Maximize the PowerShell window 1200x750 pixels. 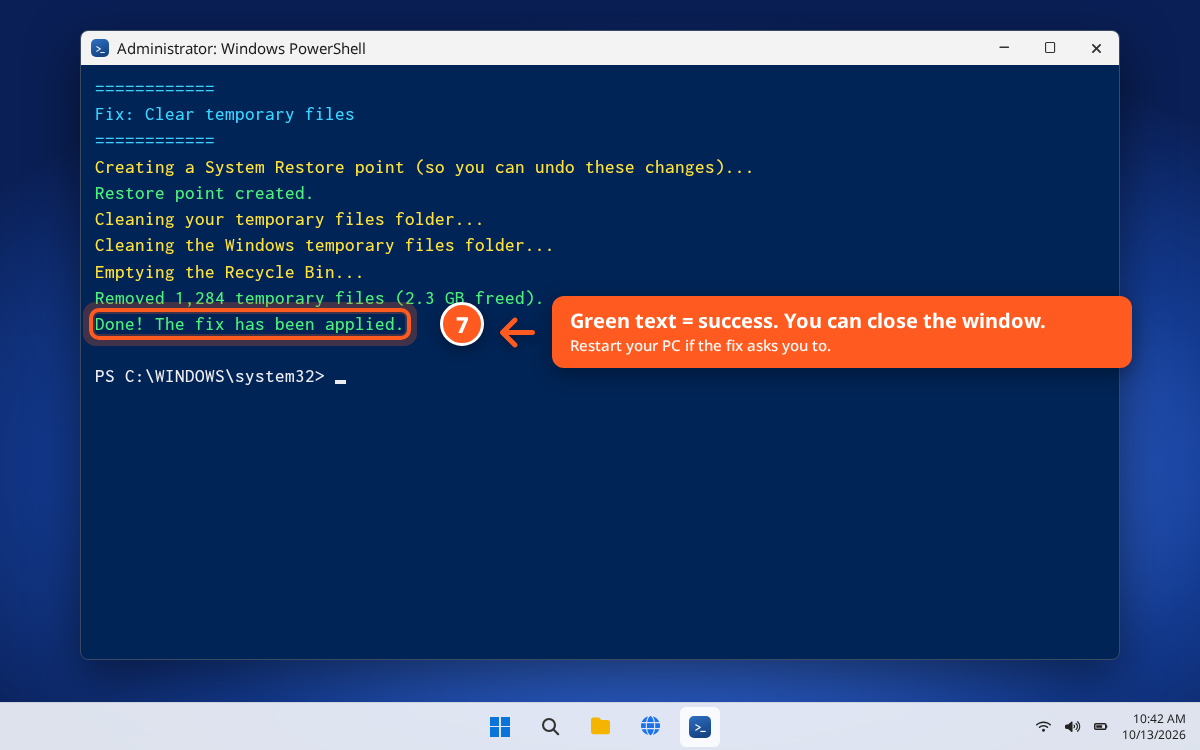click(1050, 48)
